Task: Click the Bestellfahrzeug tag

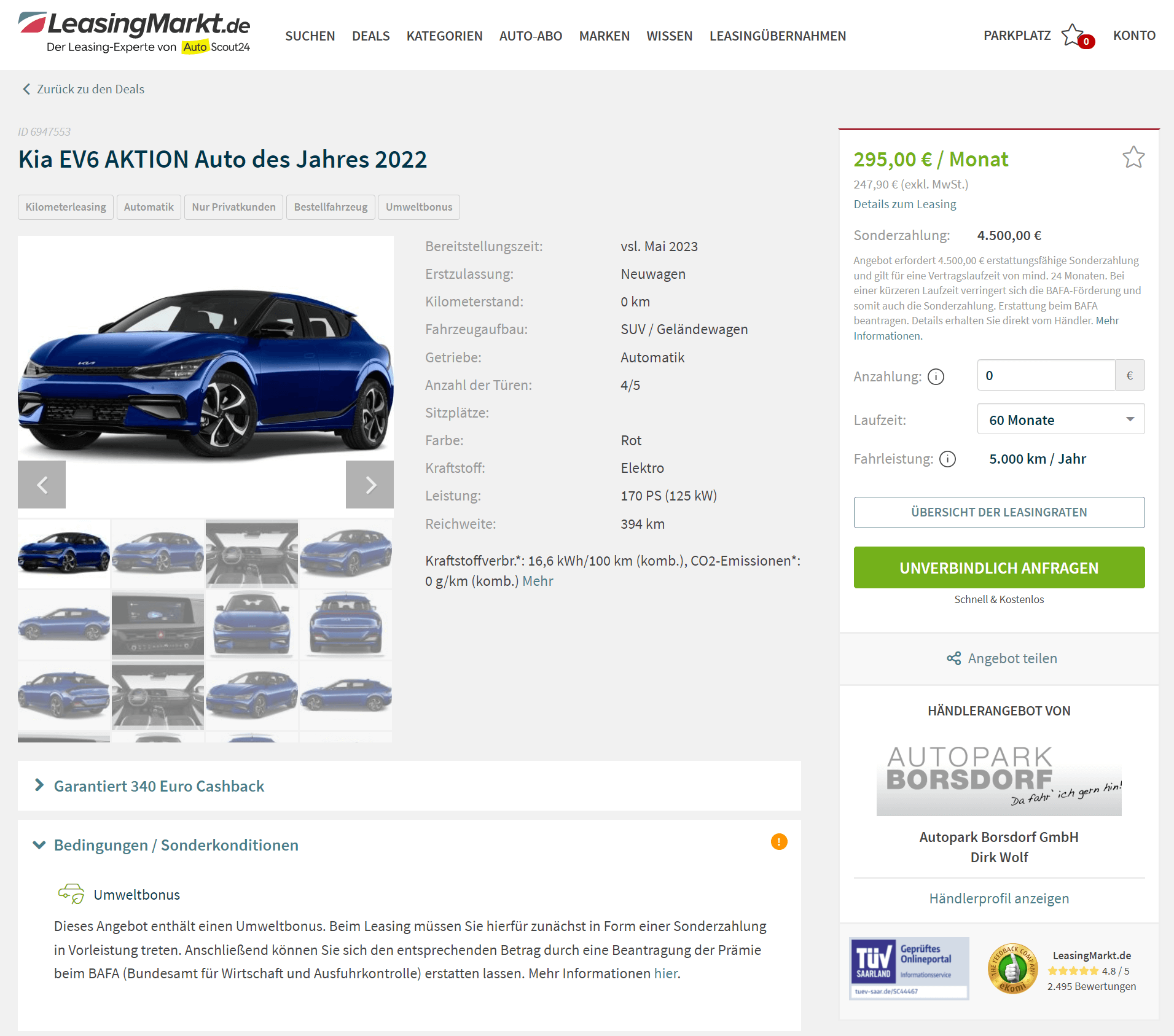Action: pos(331,207)
